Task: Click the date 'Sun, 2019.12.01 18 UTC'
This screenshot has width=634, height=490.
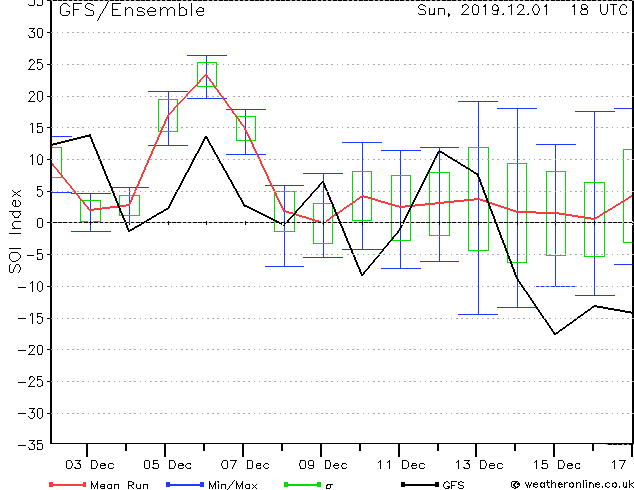Action: coord(522,10)
